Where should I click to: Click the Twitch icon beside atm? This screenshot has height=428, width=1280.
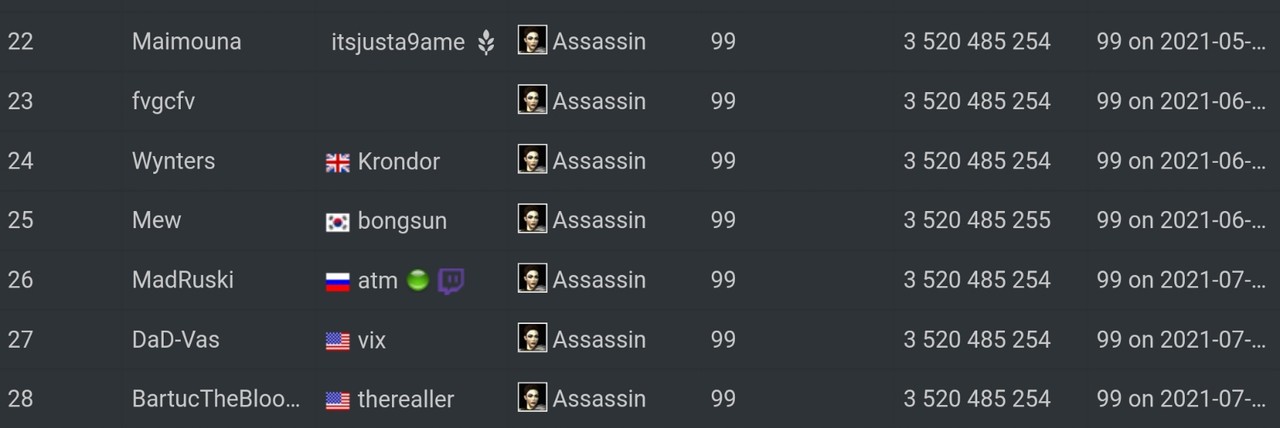(x=451, y=281)
